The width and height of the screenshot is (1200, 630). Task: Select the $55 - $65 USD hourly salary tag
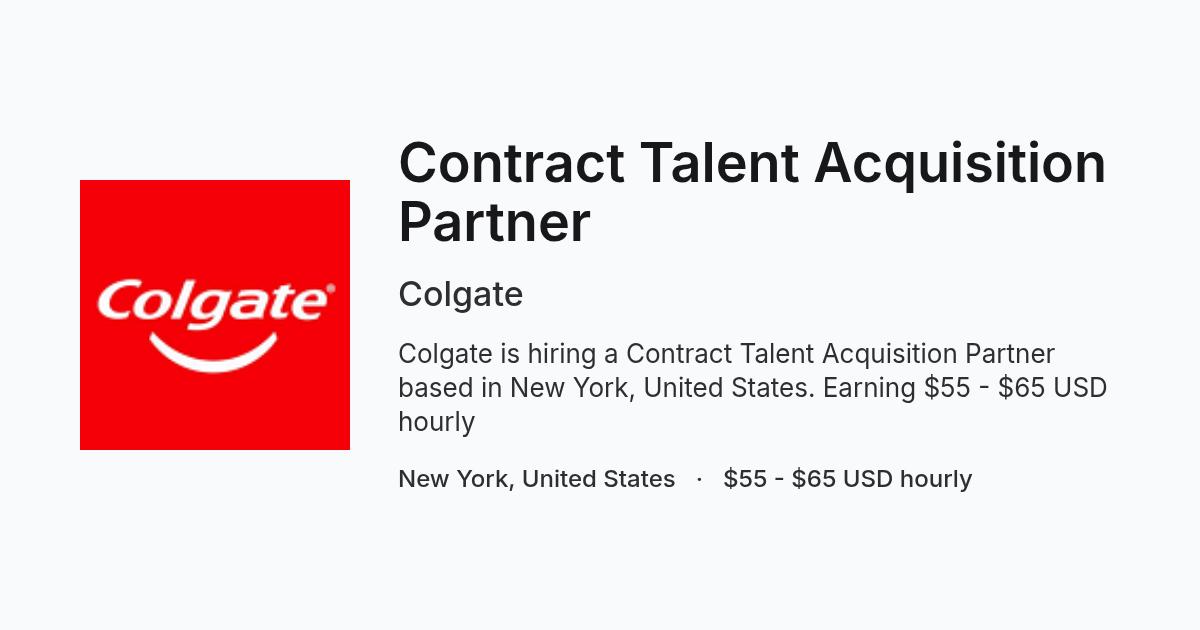coord(848,479)
